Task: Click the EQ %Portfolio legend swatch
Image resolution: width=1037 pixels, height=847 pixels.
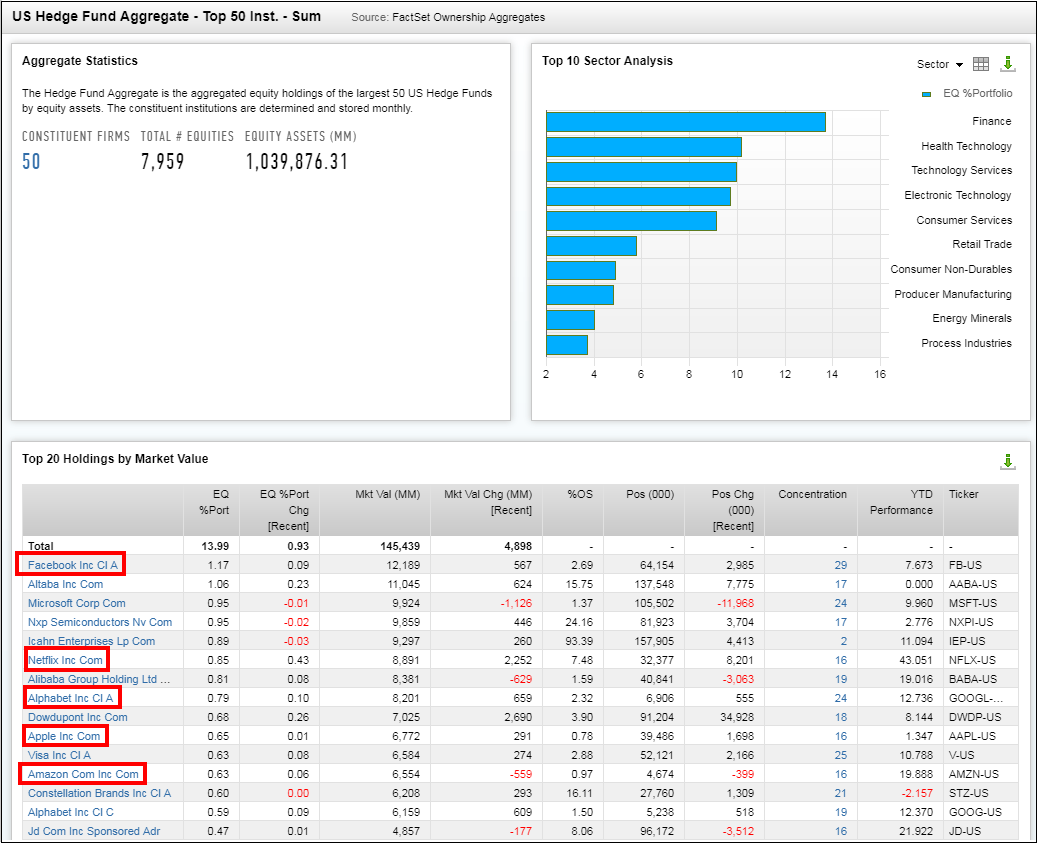Action: (x=926, y=94)
